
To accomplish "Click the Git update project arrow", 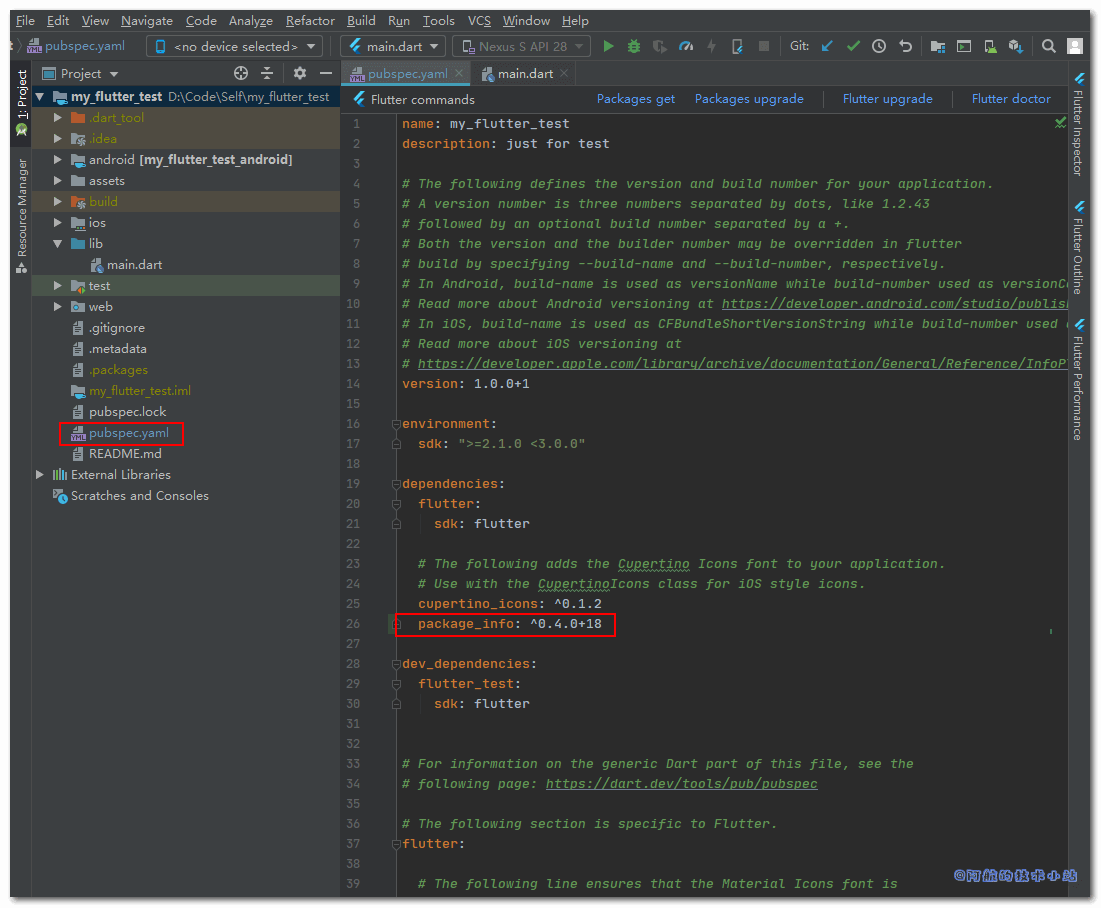I will (827, 46).
